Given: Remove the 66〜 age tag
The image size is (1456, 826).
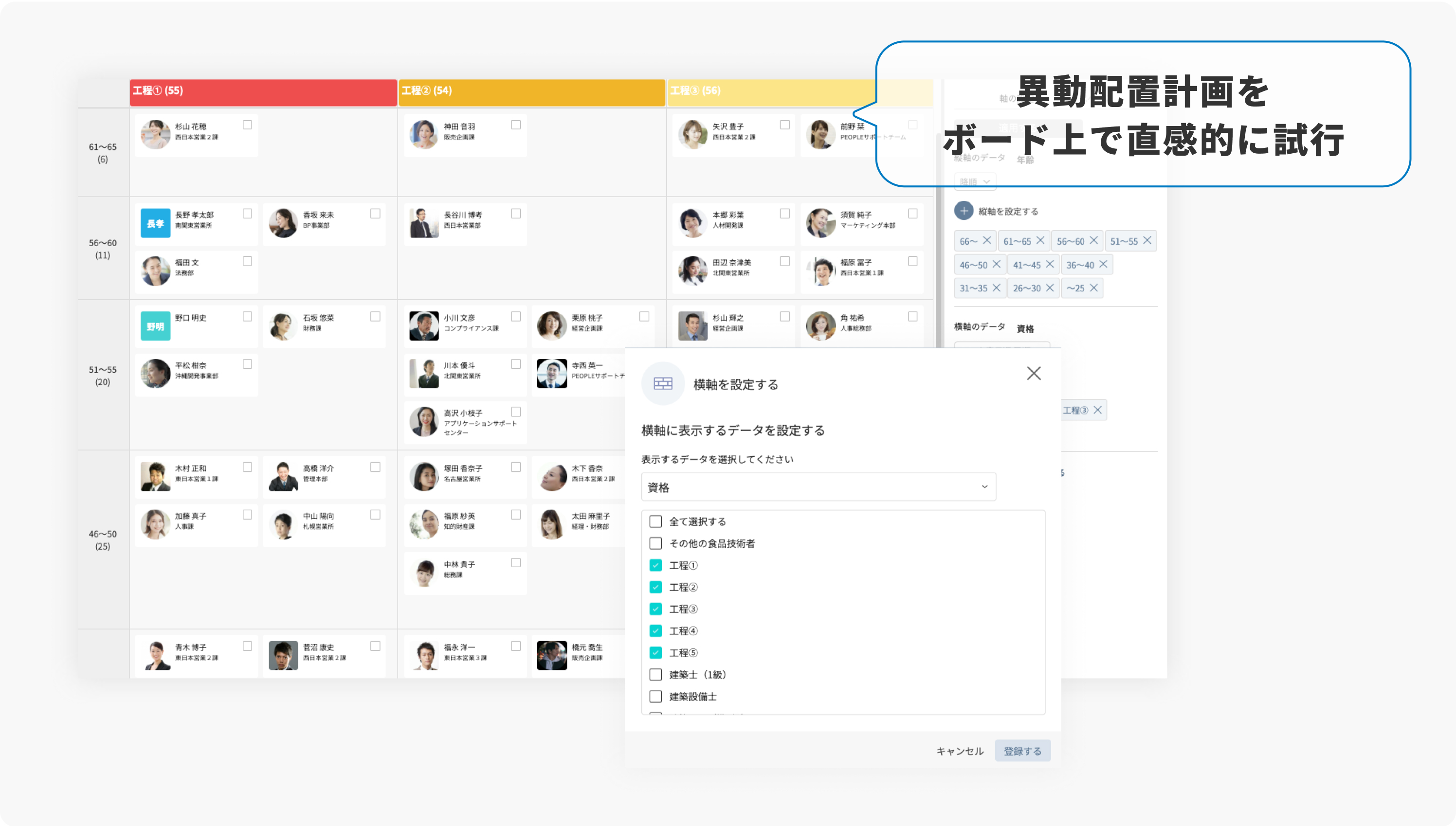Looking at the screenshot, I should click(x=987, y=240).
